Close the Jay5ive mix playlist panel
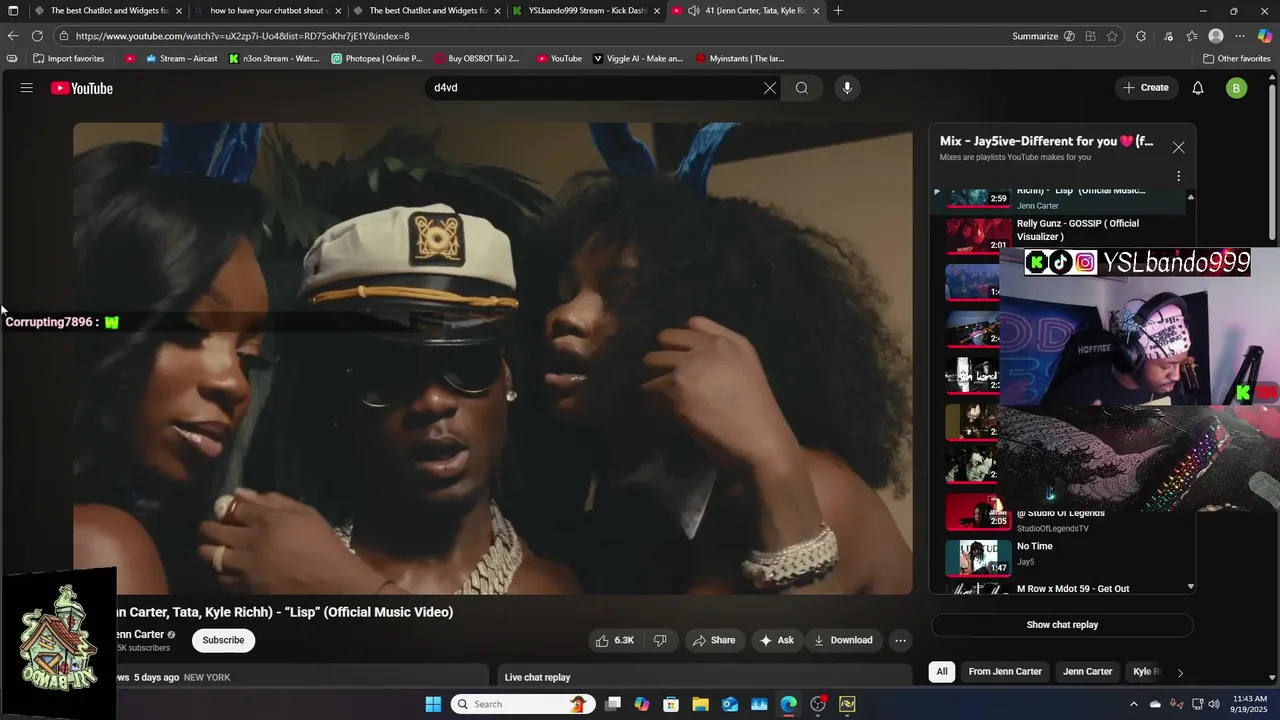 point(1178,147)
